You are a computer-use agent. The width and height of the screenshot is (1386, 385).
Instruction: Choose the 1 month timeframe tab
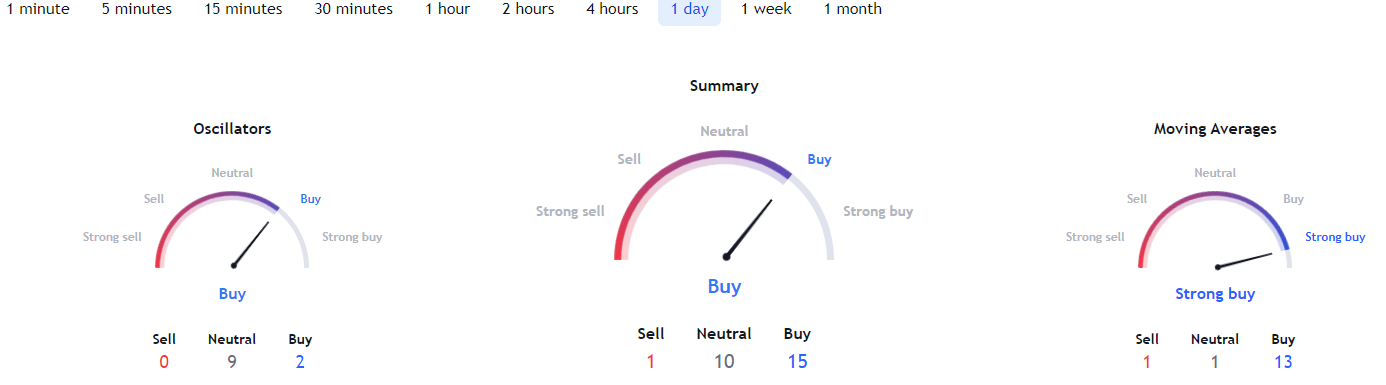click(853, 9)
